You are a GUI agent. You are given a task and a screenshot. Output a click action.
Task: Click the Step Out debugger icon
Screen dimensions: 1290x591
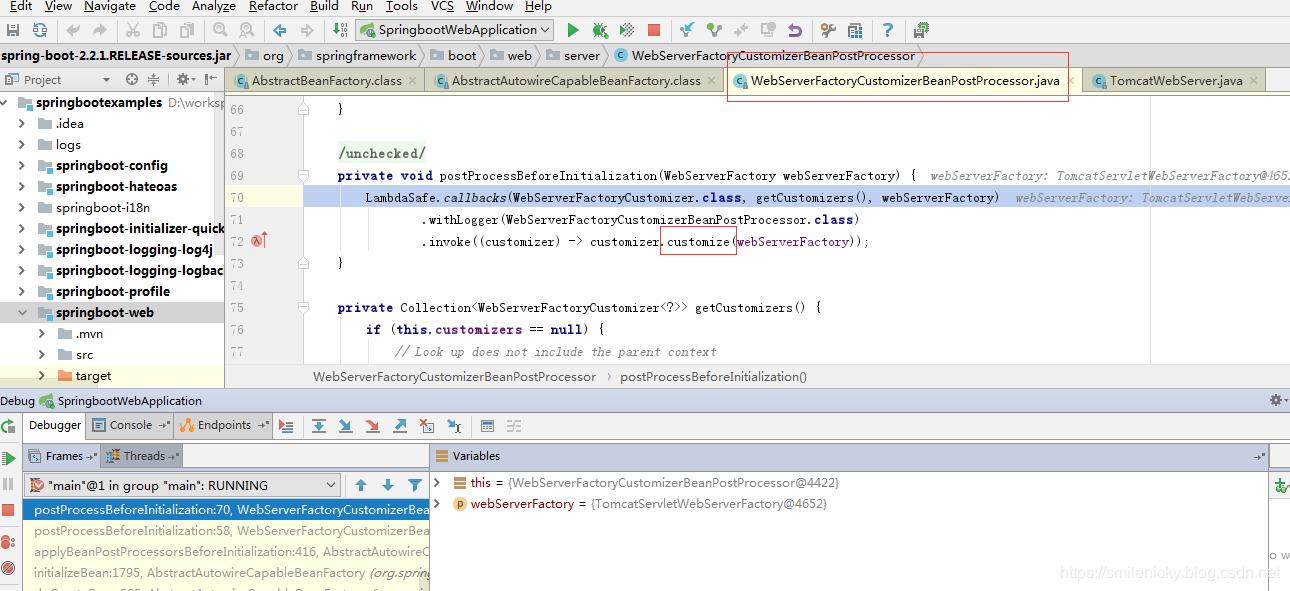click(x=400, y=426)
